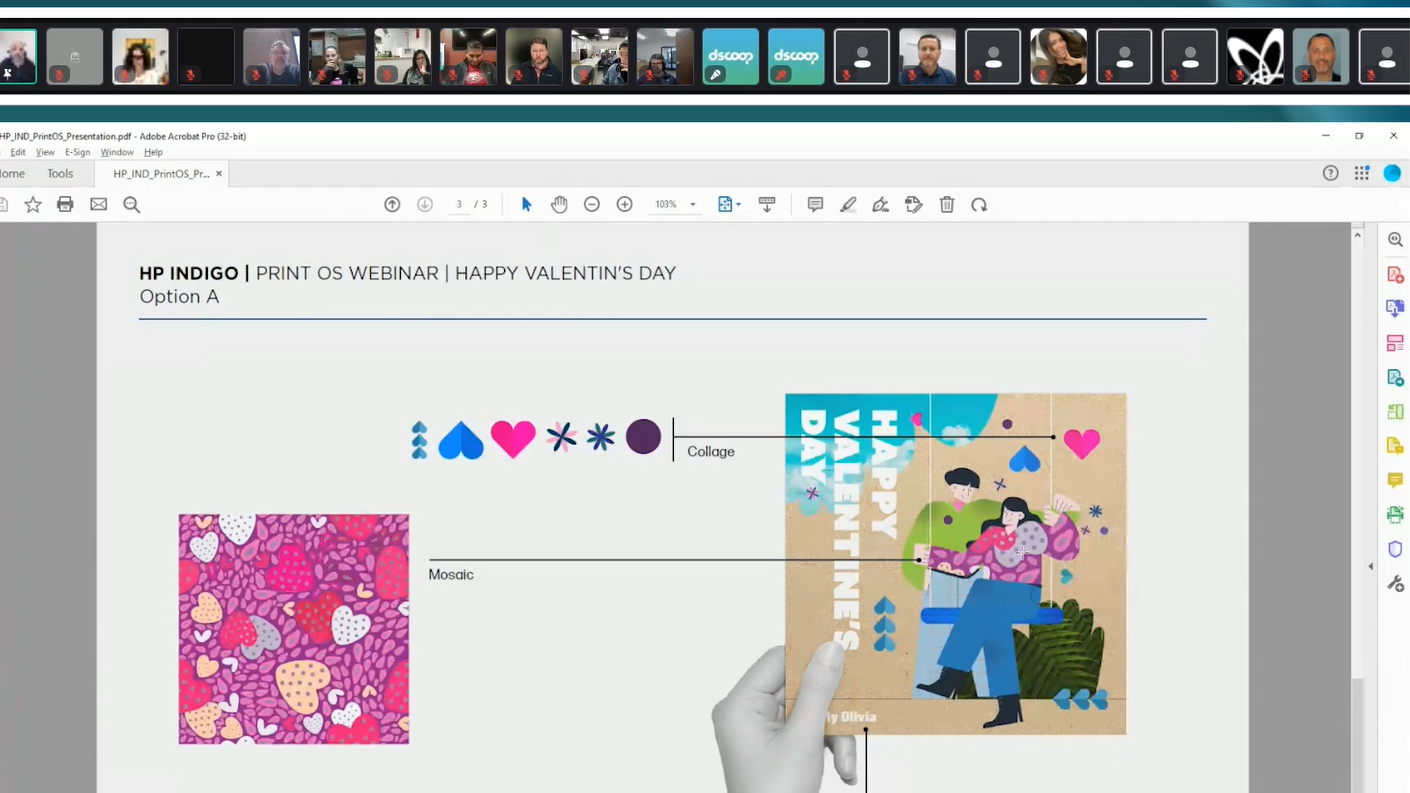Open the Stamp tool
The height and width of the screenshot is (793, 1410).
point(913,204)
